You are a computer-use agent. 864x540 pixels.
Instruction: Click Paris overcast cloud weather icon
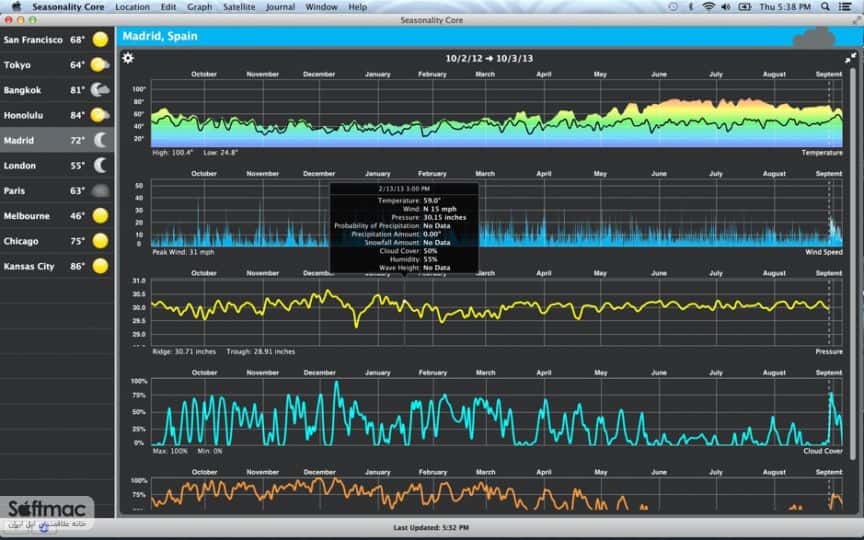100,191
